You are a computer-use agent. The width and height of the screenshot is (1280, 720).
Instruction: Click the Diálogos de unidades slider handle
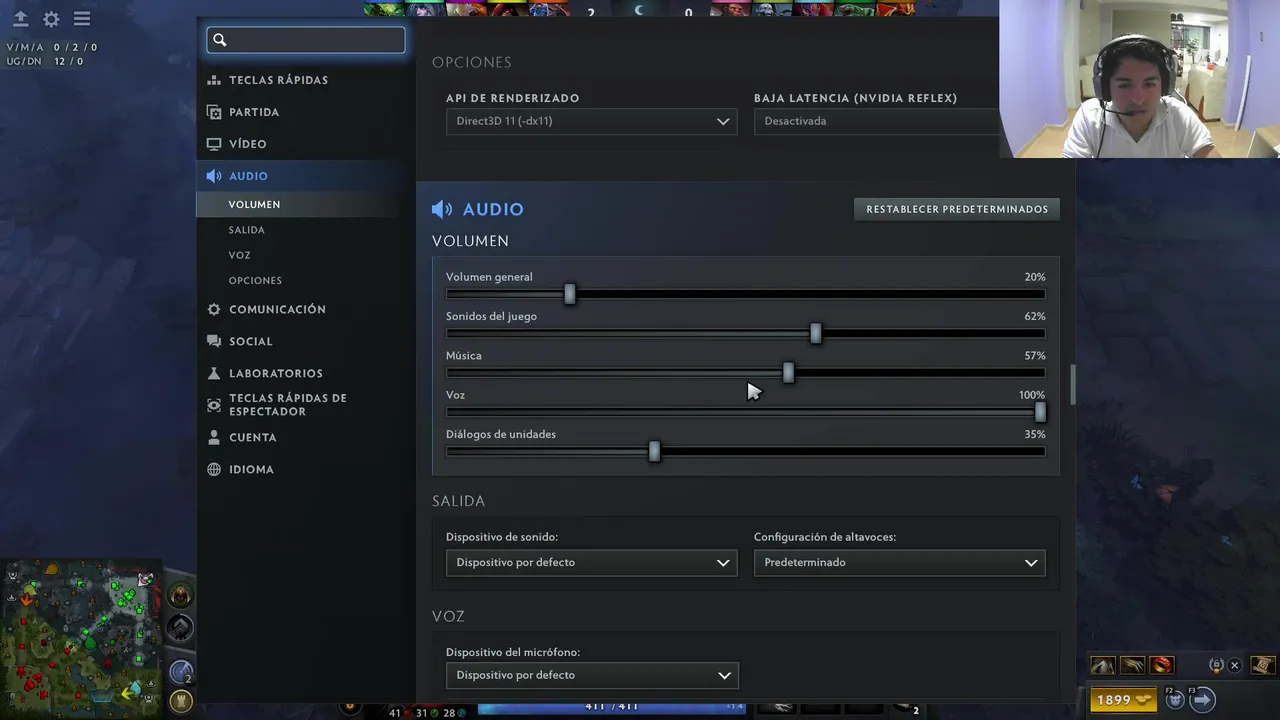tap(654, 451)
